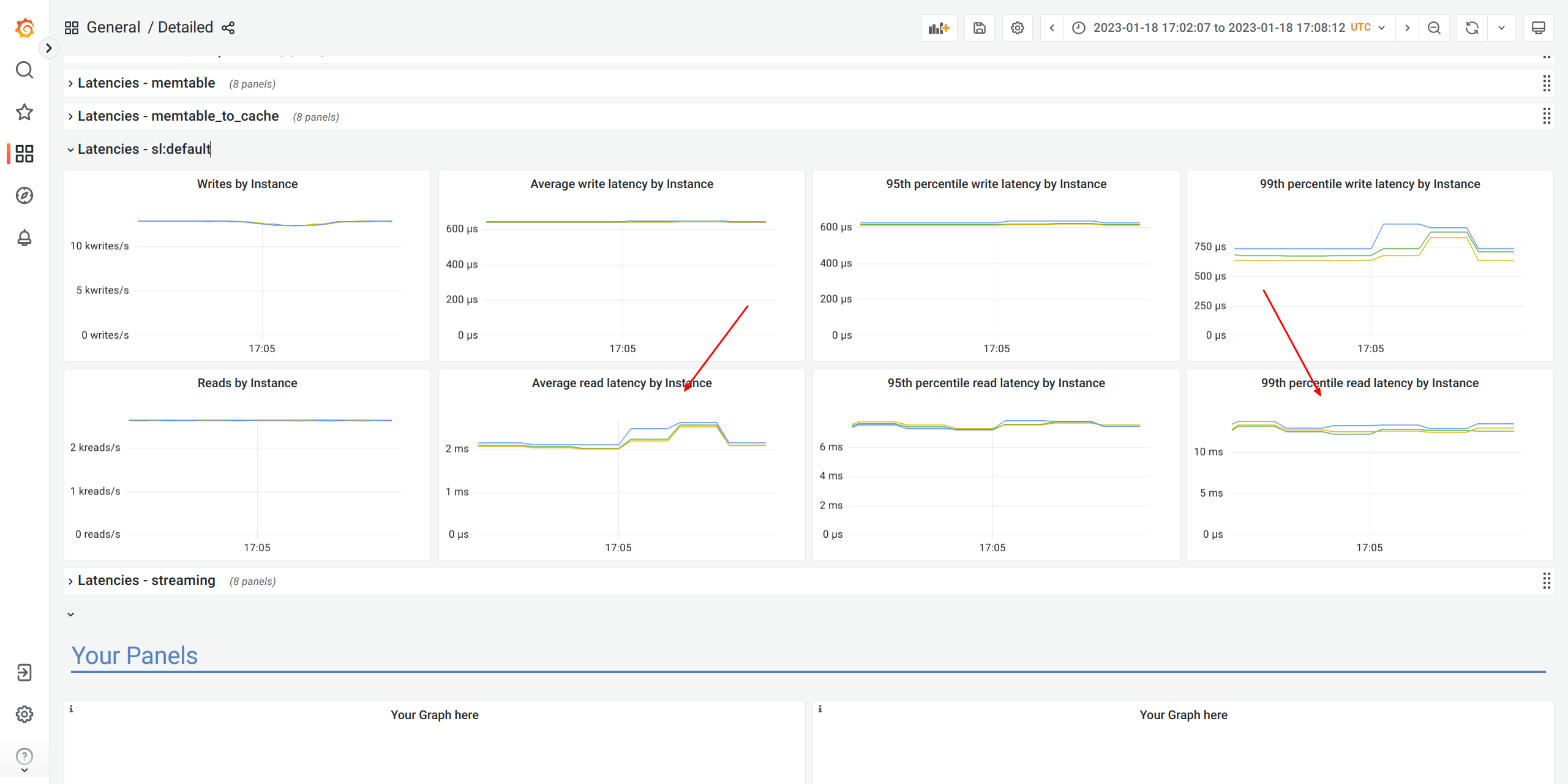This screenshot has width=1568, height=784.
Task: Open the time range picker field
Action: pos(1218,28)
